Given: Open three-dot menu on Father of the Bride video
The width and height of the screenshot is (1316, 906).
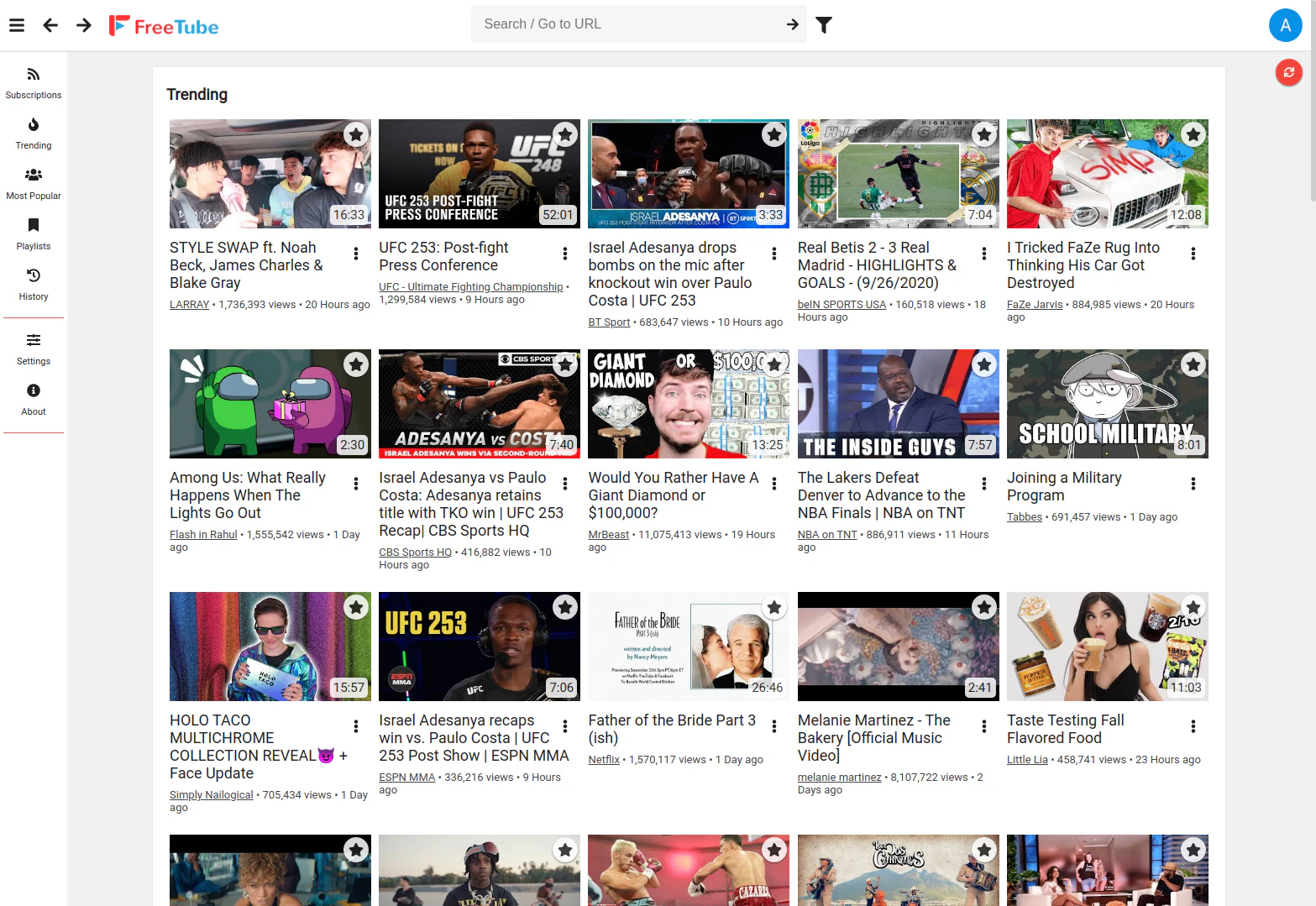Looking at the screenshot, I should [773, 725].
